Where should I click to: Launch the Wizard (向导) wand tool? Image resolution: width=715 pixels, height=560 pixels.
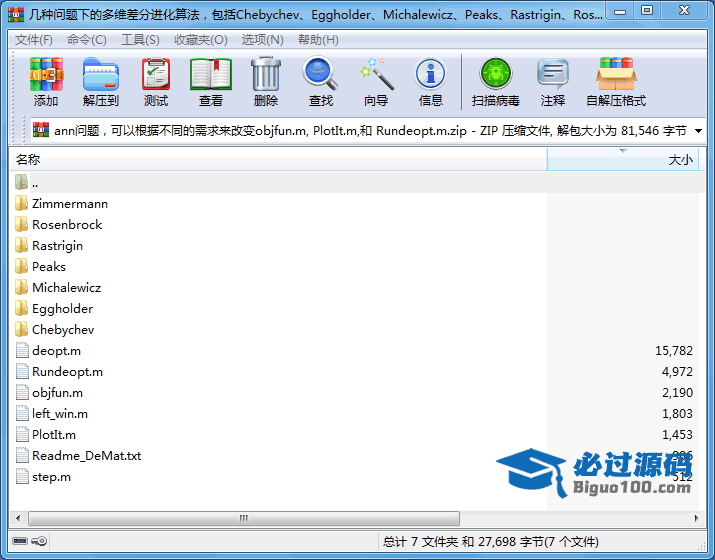pyautogui.click(x=376, y=74)
